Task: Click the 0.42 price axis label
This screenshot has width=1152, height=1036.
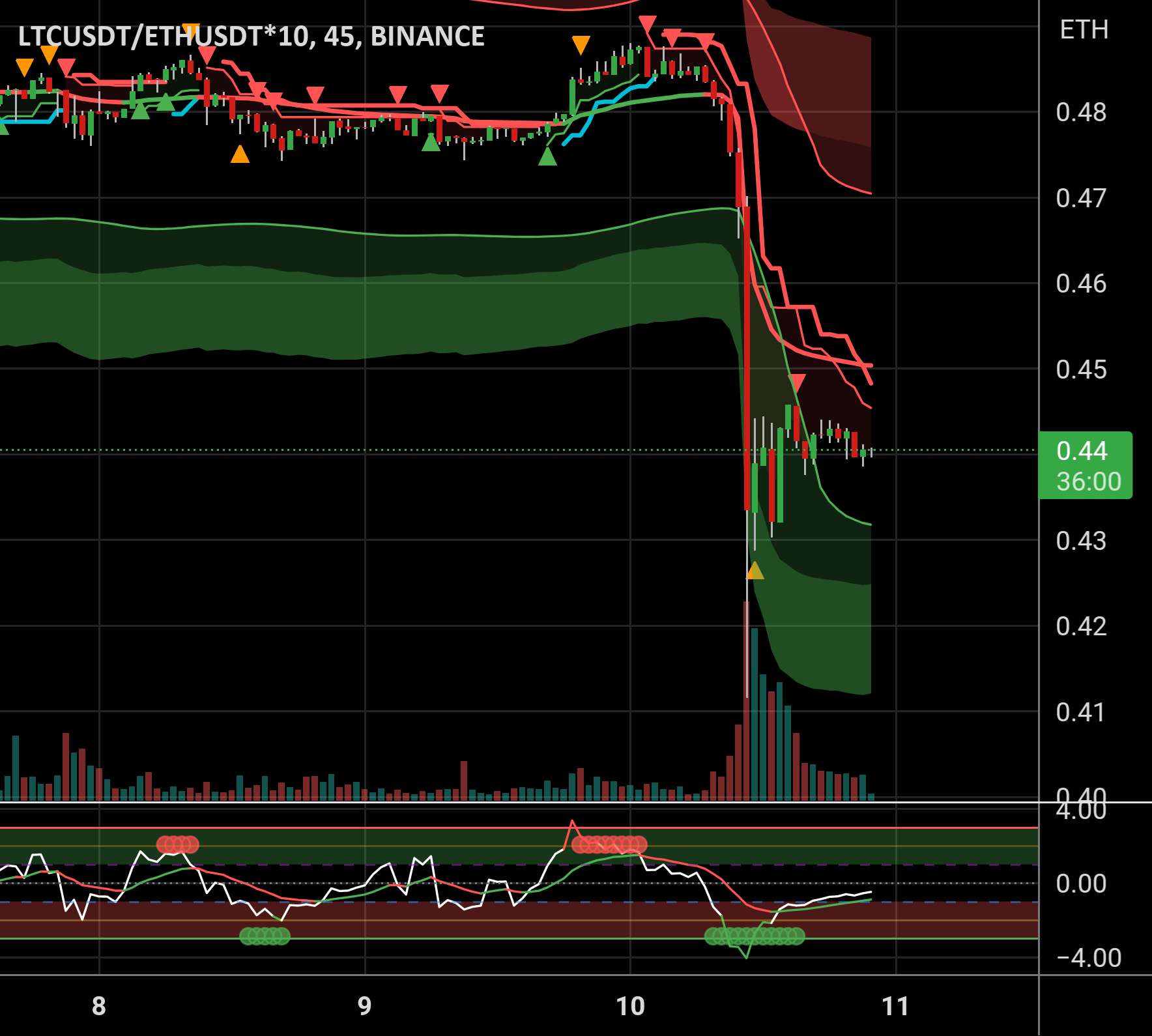Action: pyautogui.click(x=1081, y=626)
